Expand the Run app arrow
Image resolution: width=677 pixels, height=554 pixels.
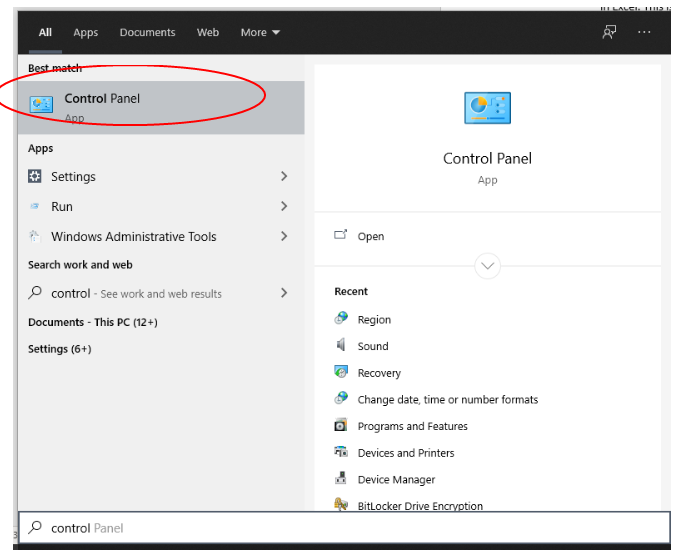click(x=284, y=207)
